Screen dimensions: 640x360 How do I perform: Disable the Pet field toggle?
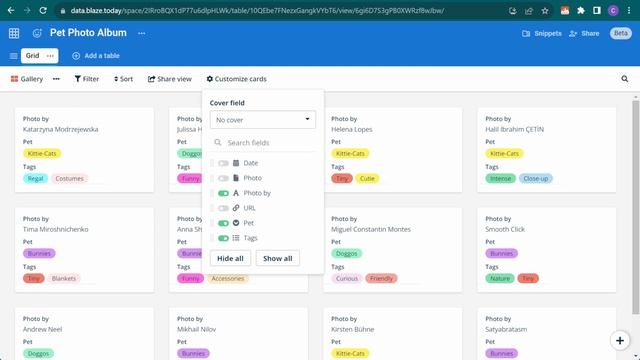223,223
